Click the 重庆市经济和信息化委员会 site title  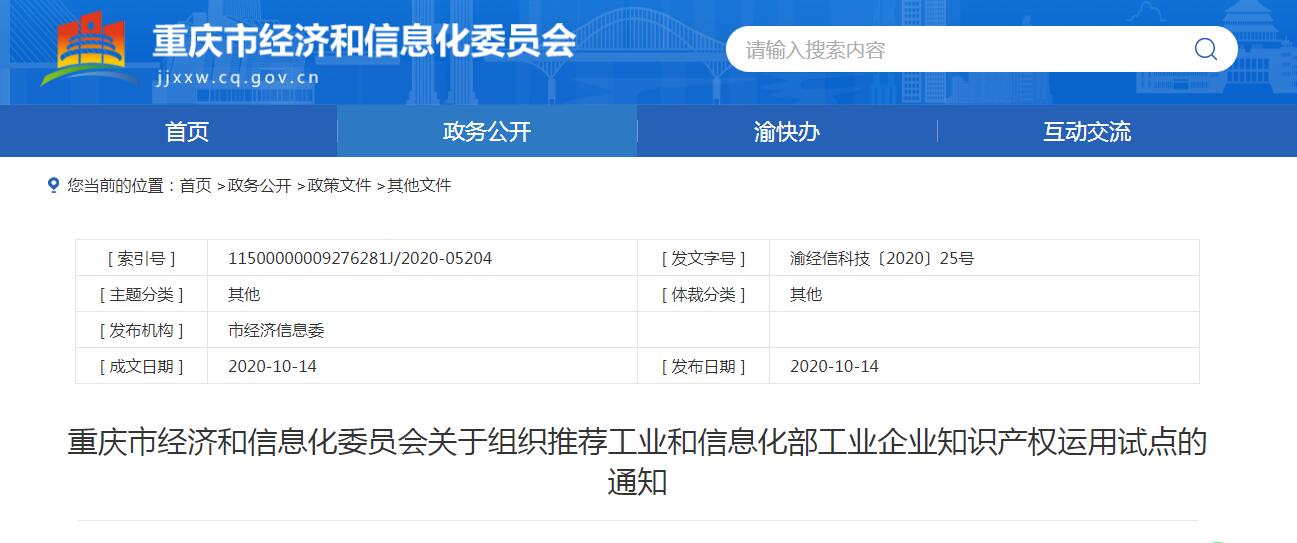[363, 40]
